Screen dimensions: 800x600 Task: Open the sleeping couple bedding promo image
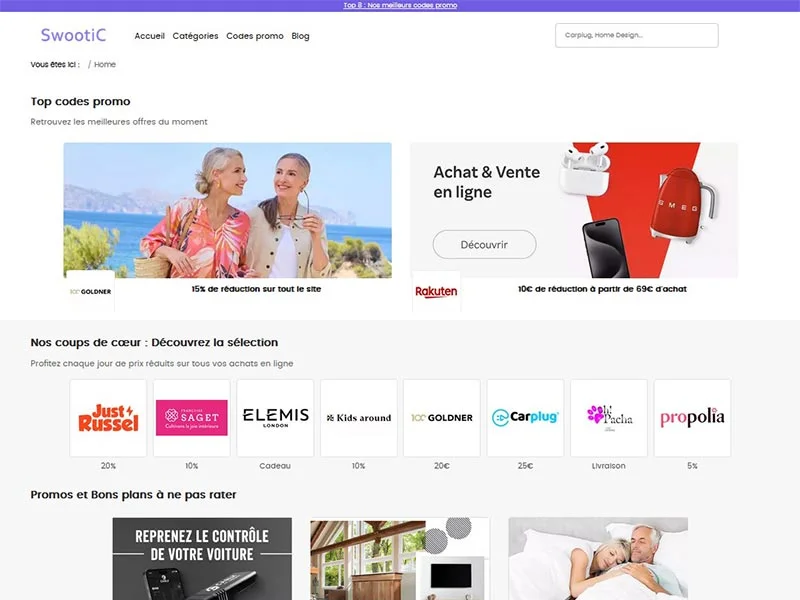tap(598, 559)
